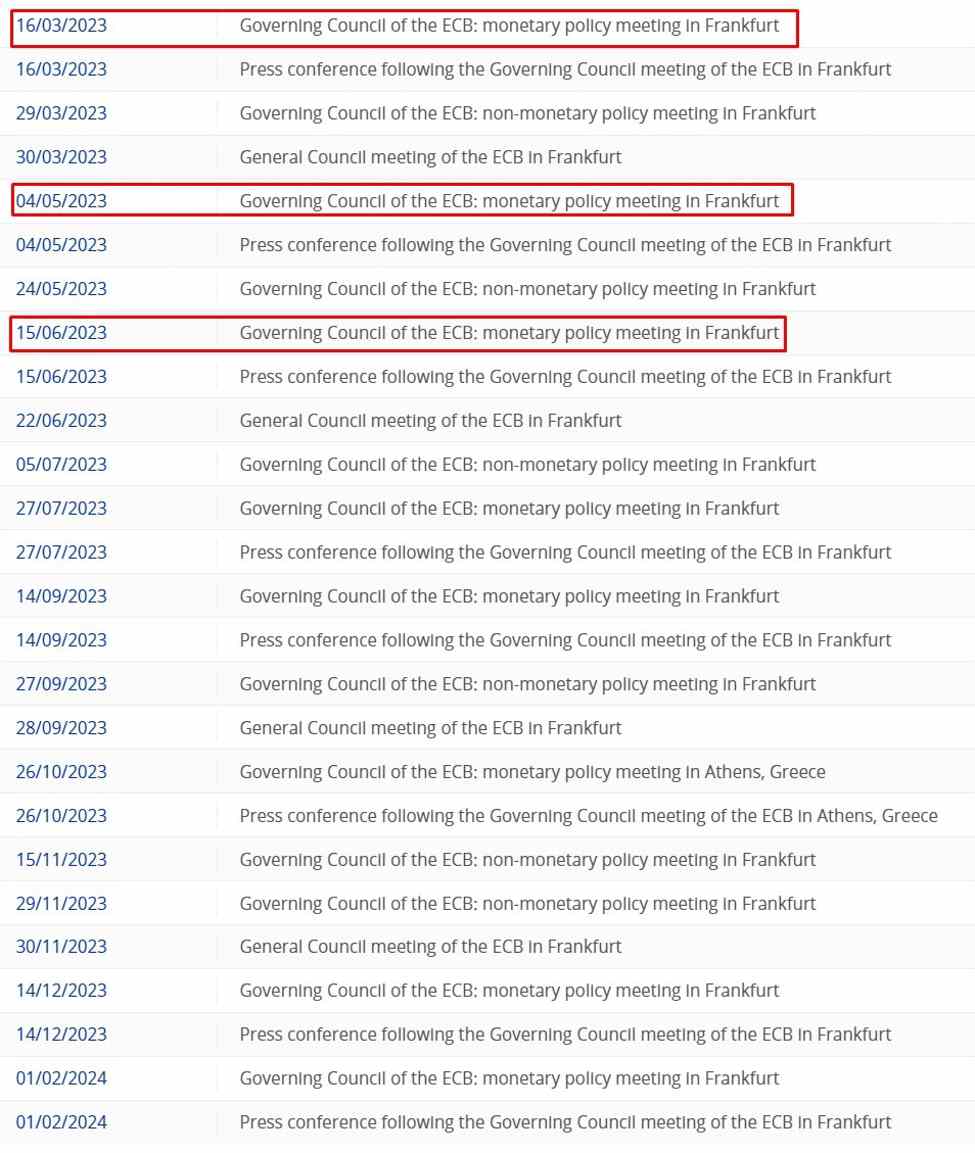Click the General Council meeting text for 22/06/2023
This screenshot has height=1153, width=975.
(x=430, y=421)
